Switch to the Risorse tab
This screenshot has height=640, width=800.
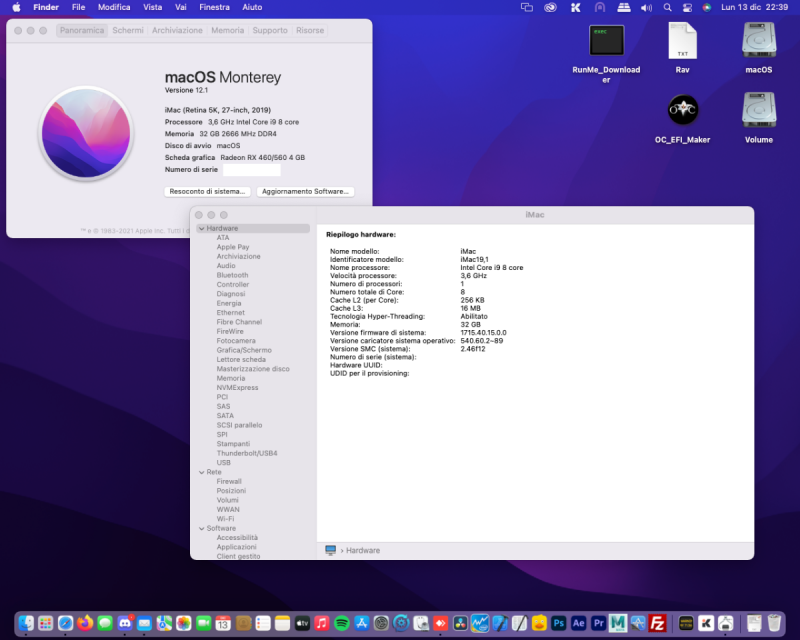click(x=310, y=31)
